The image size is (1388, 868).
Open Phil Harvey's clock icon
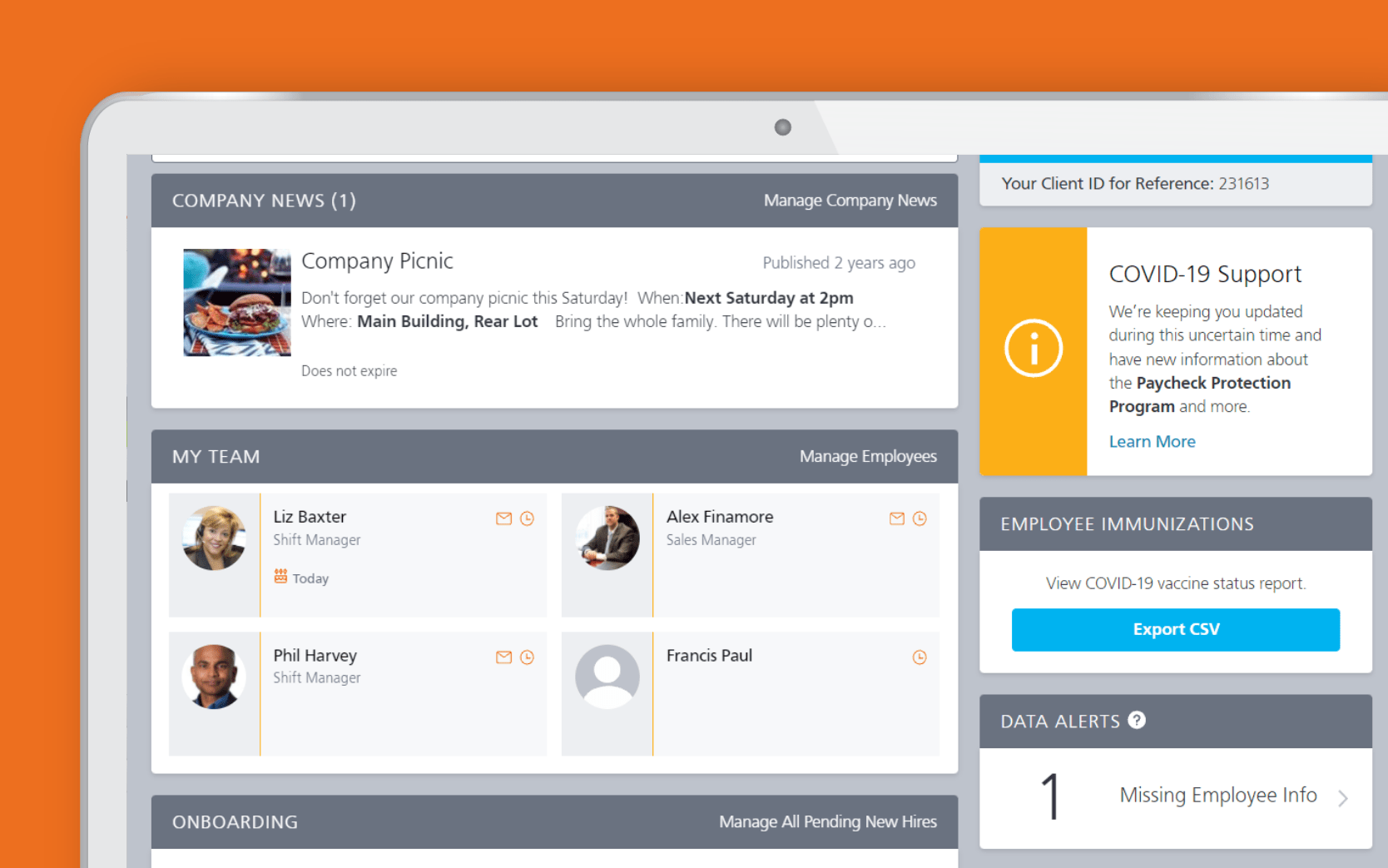point(527,657)
